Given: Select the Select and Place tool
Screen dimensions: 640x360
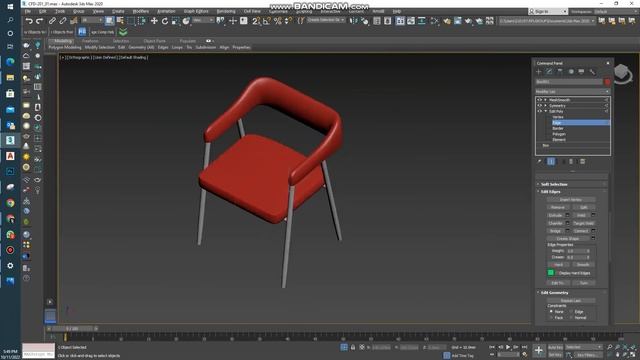Looking at the screenshot, I should 186,21.
